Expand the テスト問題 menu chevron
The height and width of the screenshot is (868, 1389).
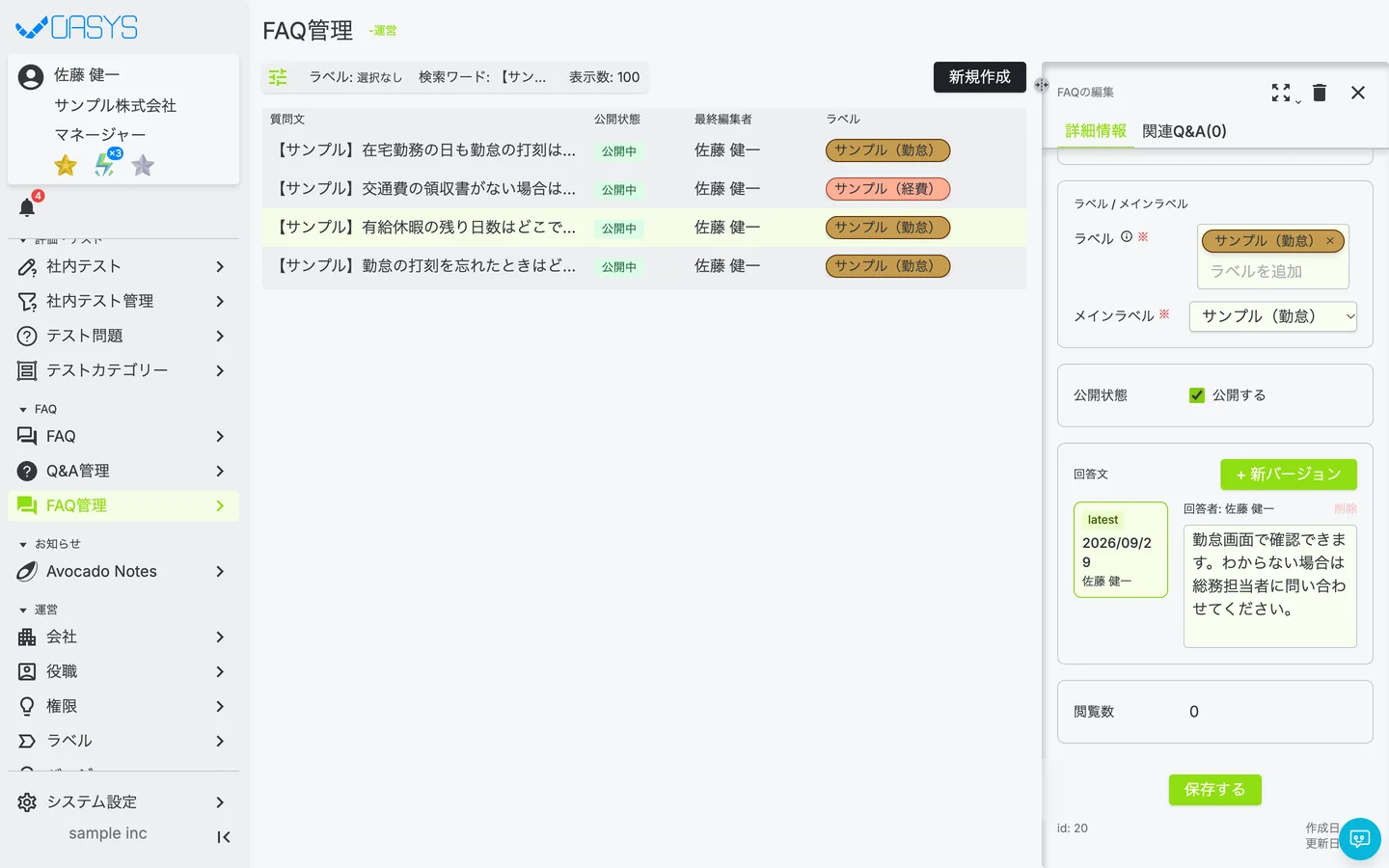[220, 337]
